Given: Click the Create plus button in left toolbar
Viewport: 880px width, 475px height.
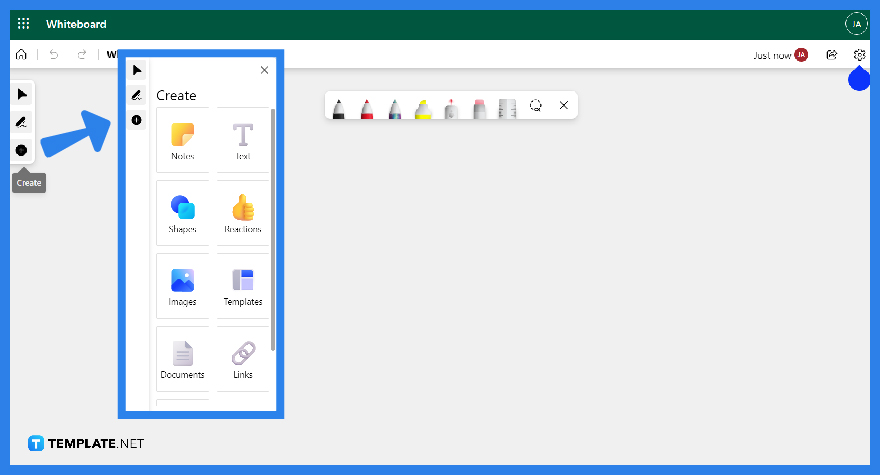Looking at the screenshot, I should (21, 150).
